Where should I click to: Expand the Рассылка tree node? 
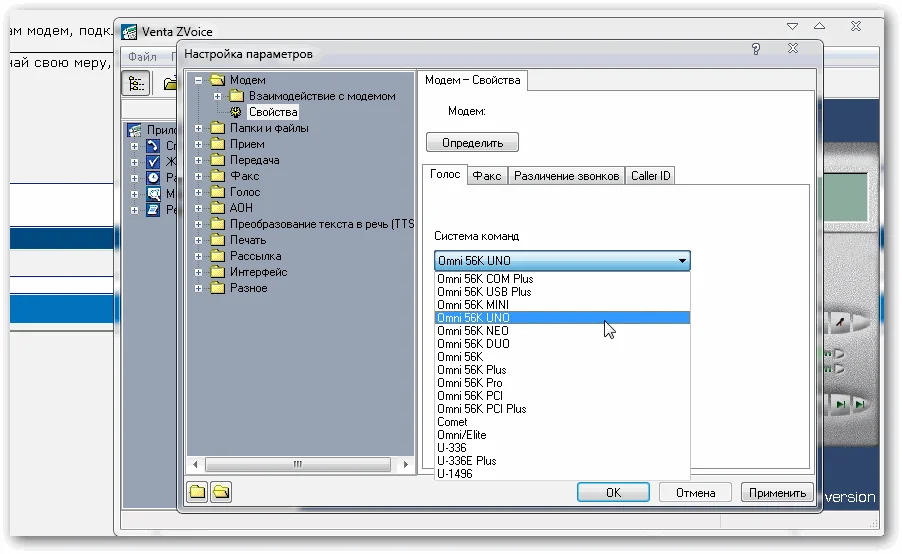coord(198,257)
